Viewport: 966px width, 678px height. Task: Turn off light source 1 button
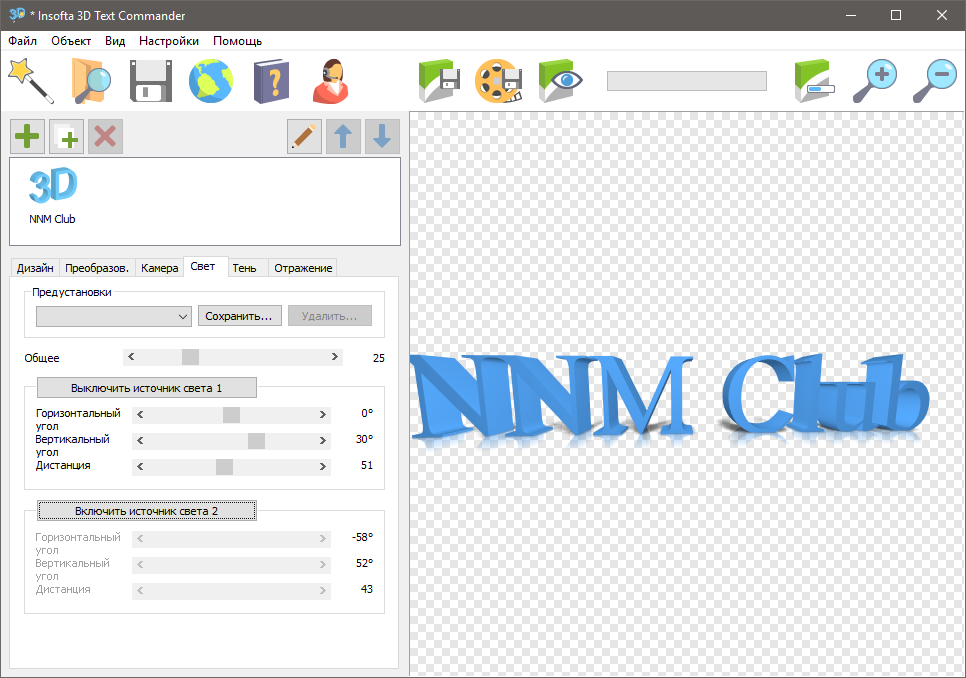click(147, 388)
